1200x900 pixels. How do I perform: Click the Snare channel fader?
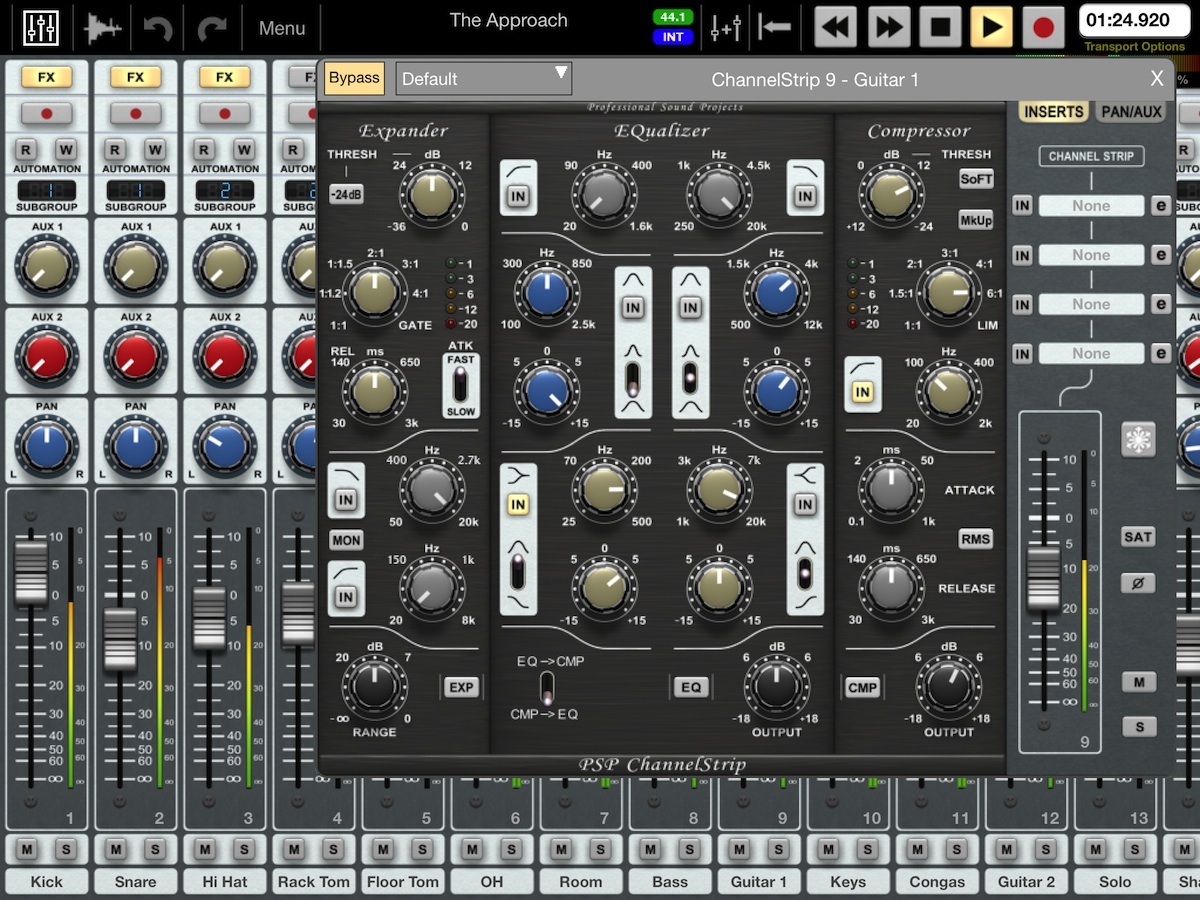click(x=120, y=638)
